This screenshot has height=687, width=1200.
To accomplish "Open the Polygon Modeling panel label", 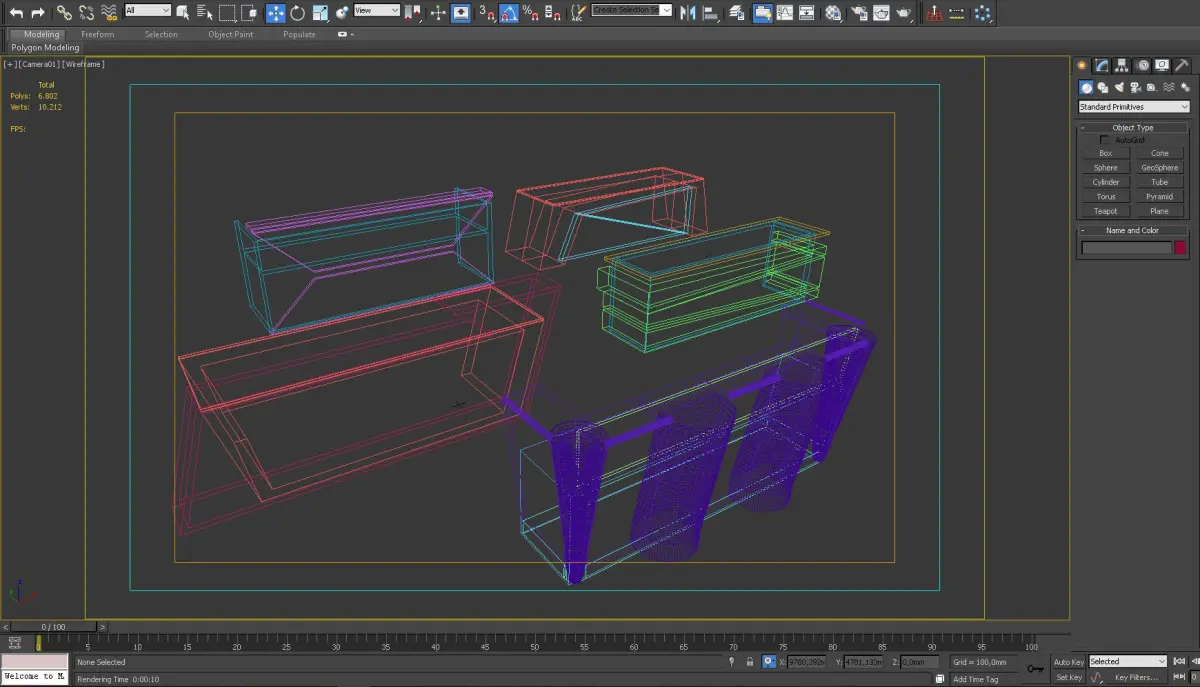I will point(45,48).
